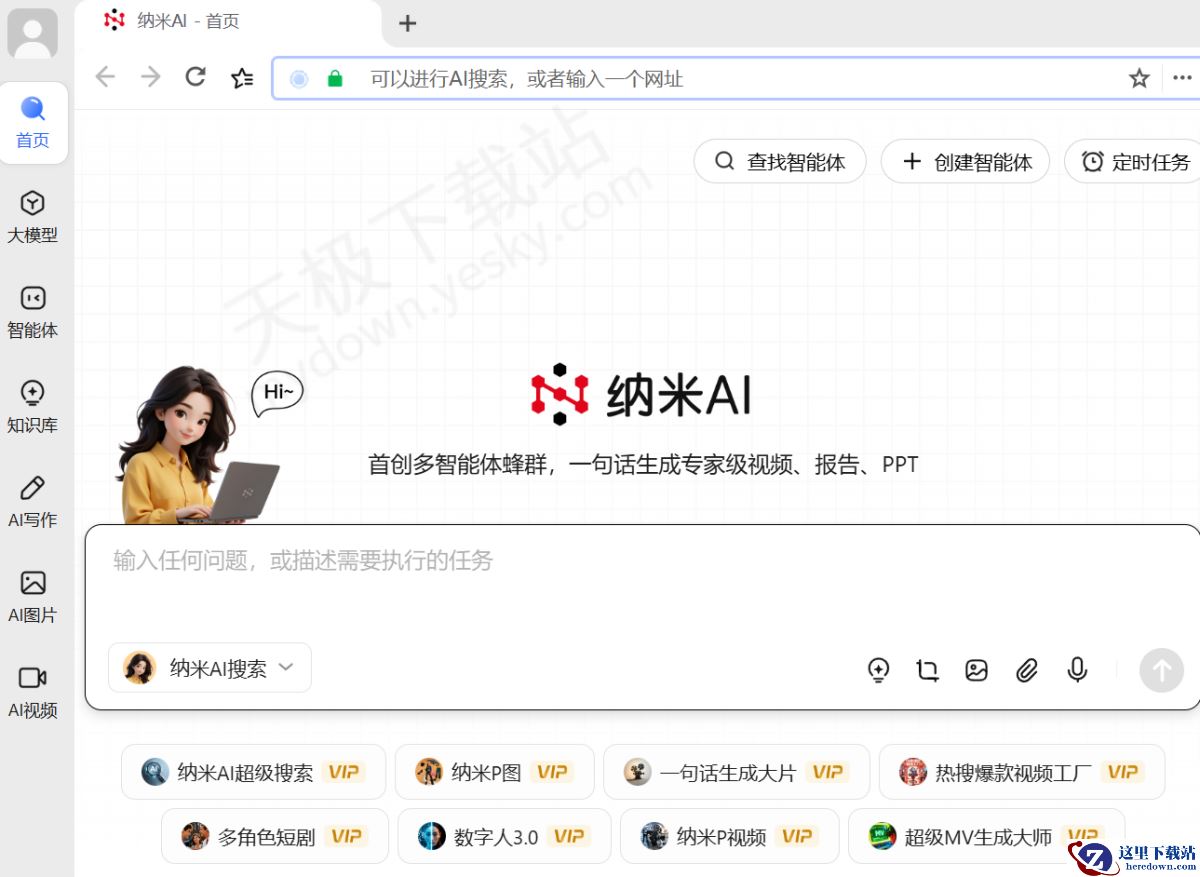Go back with the browser back arrow
This screenshot has height=877, width=1200.
[105, 78]
